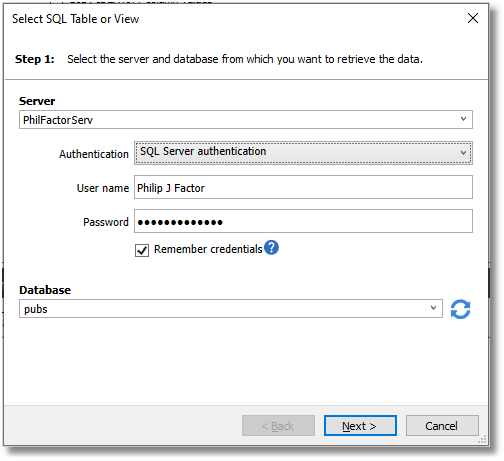
Task: Click the dialog title bar text
Action: (76, 19)
